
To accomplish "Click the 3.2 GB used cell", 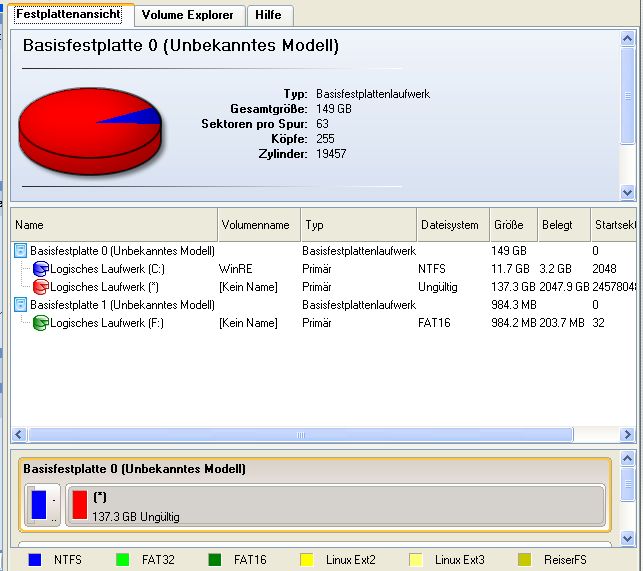I will (x=555, y=269).
